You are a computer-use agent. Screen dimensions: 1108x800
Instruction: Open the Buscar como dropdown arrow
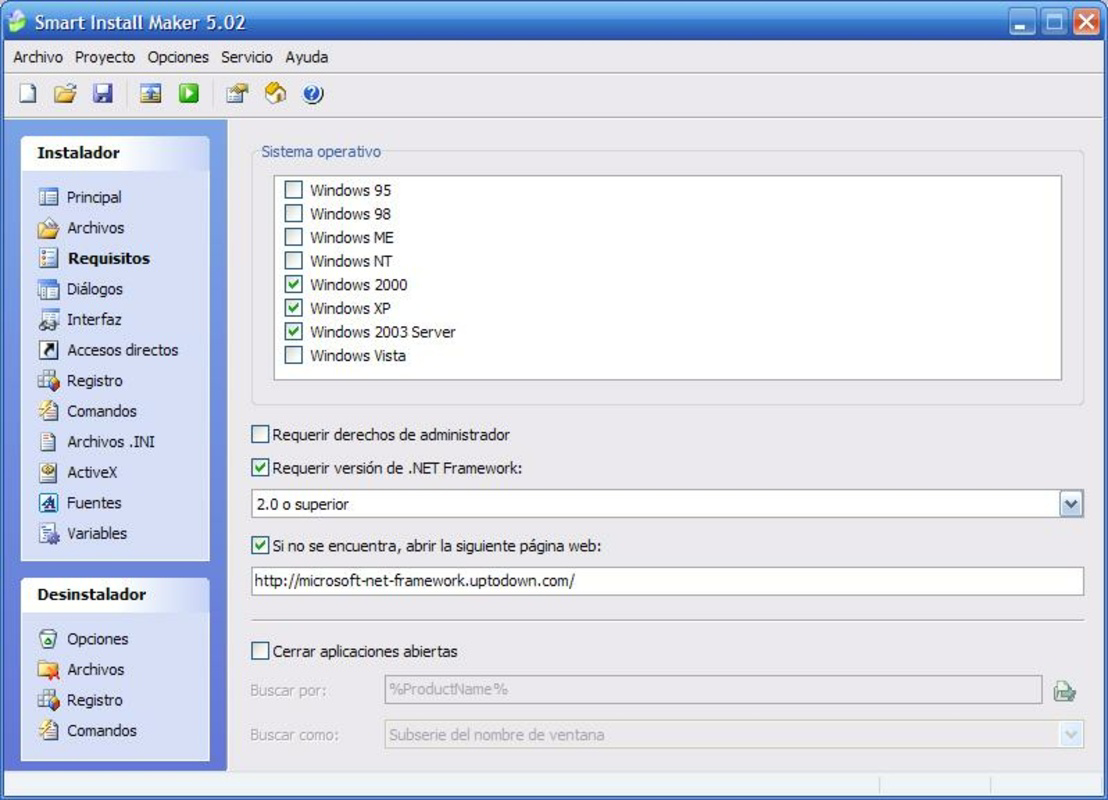coord(1071,734)
